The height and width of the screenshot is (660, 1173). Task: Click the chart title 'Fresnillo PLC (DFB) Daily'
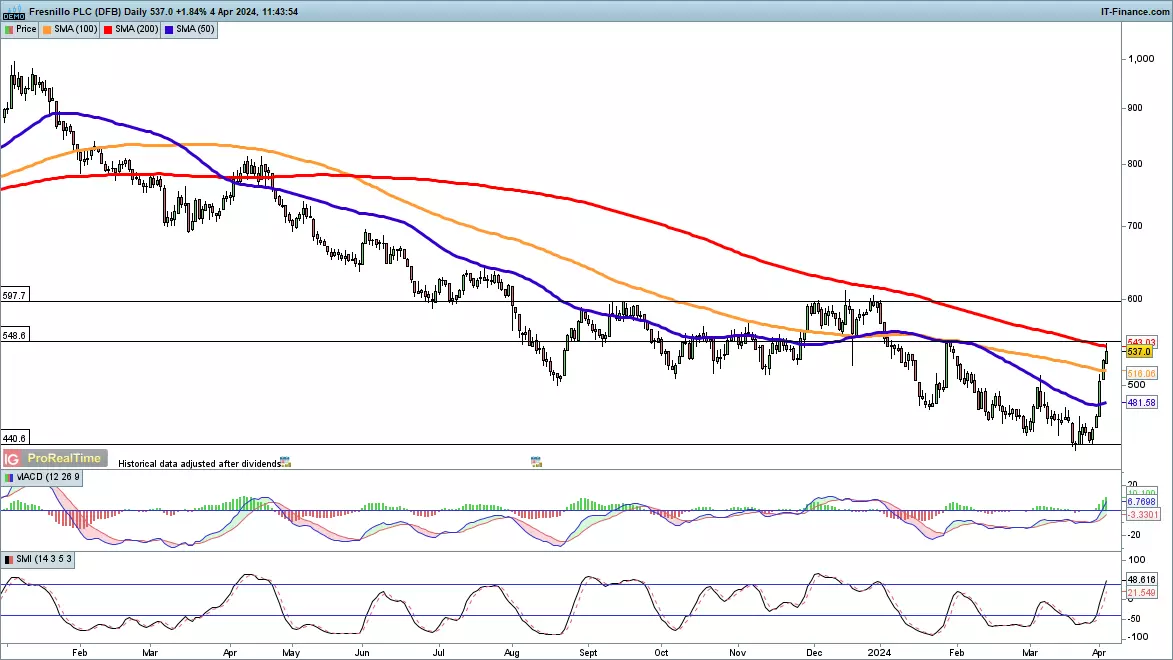click(88, 11)
